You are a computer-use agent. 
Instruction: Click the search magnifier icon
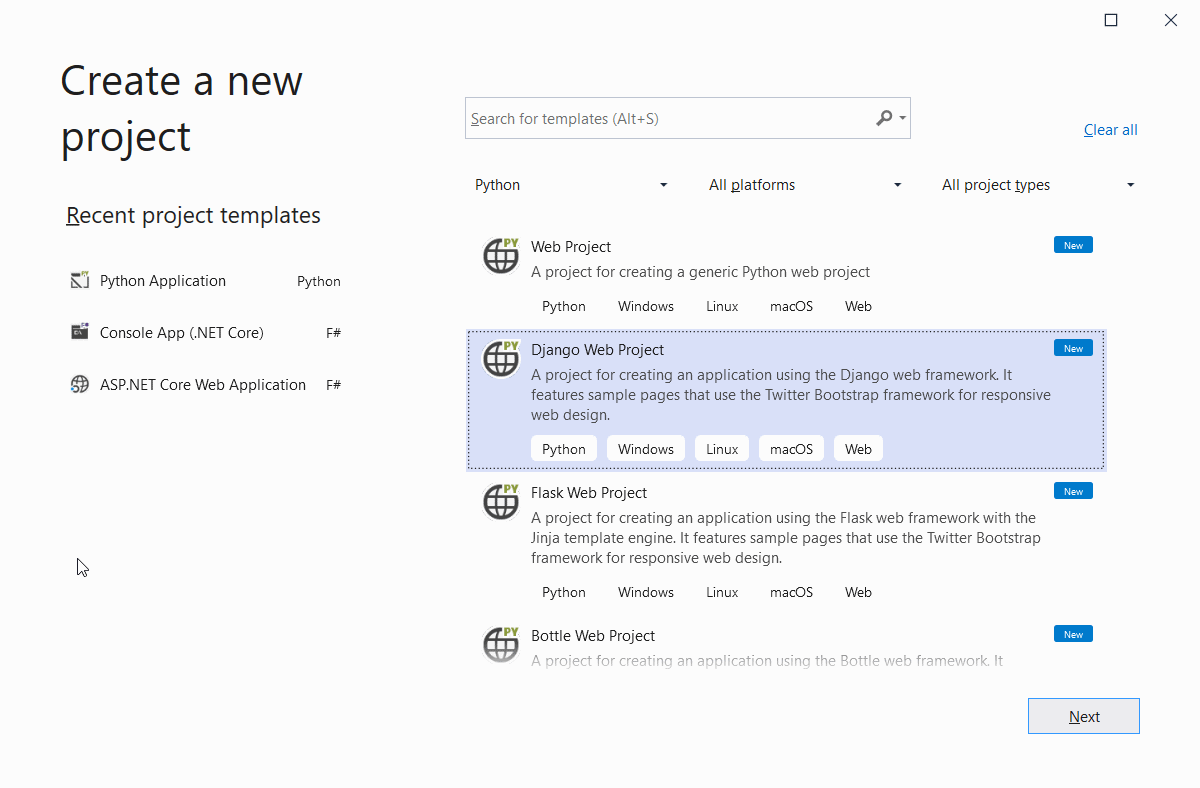pos(884,118)
